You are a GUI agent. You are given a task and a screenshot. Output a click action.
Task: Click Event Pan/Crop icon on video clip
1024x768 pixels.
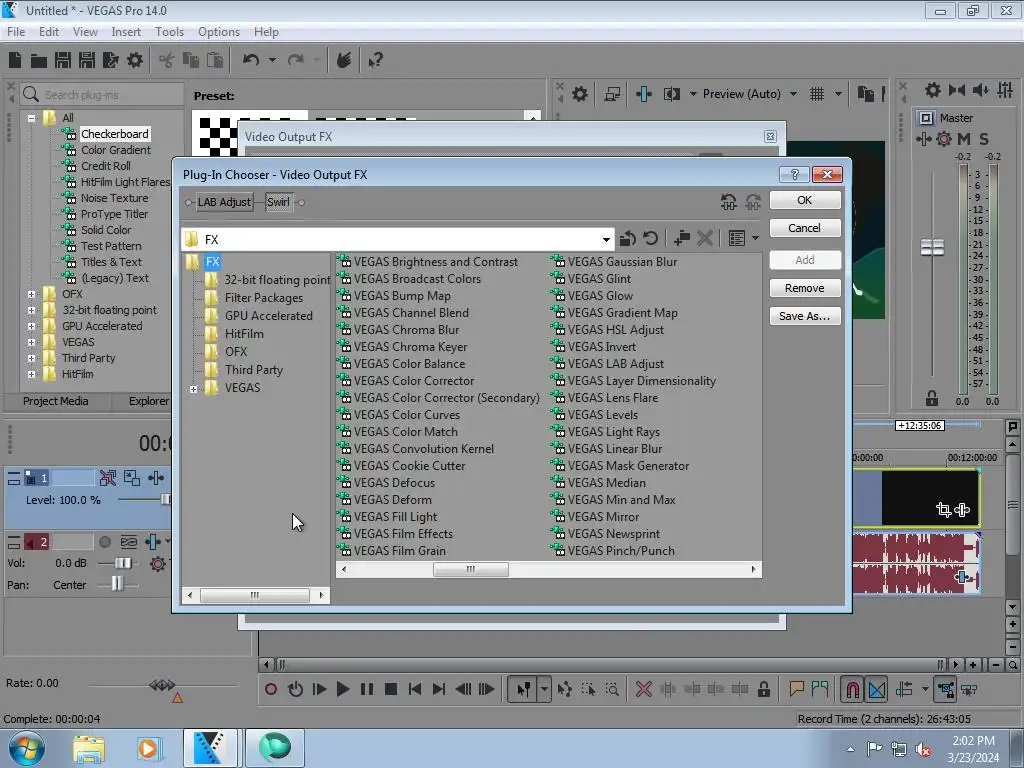coord(943,509)
